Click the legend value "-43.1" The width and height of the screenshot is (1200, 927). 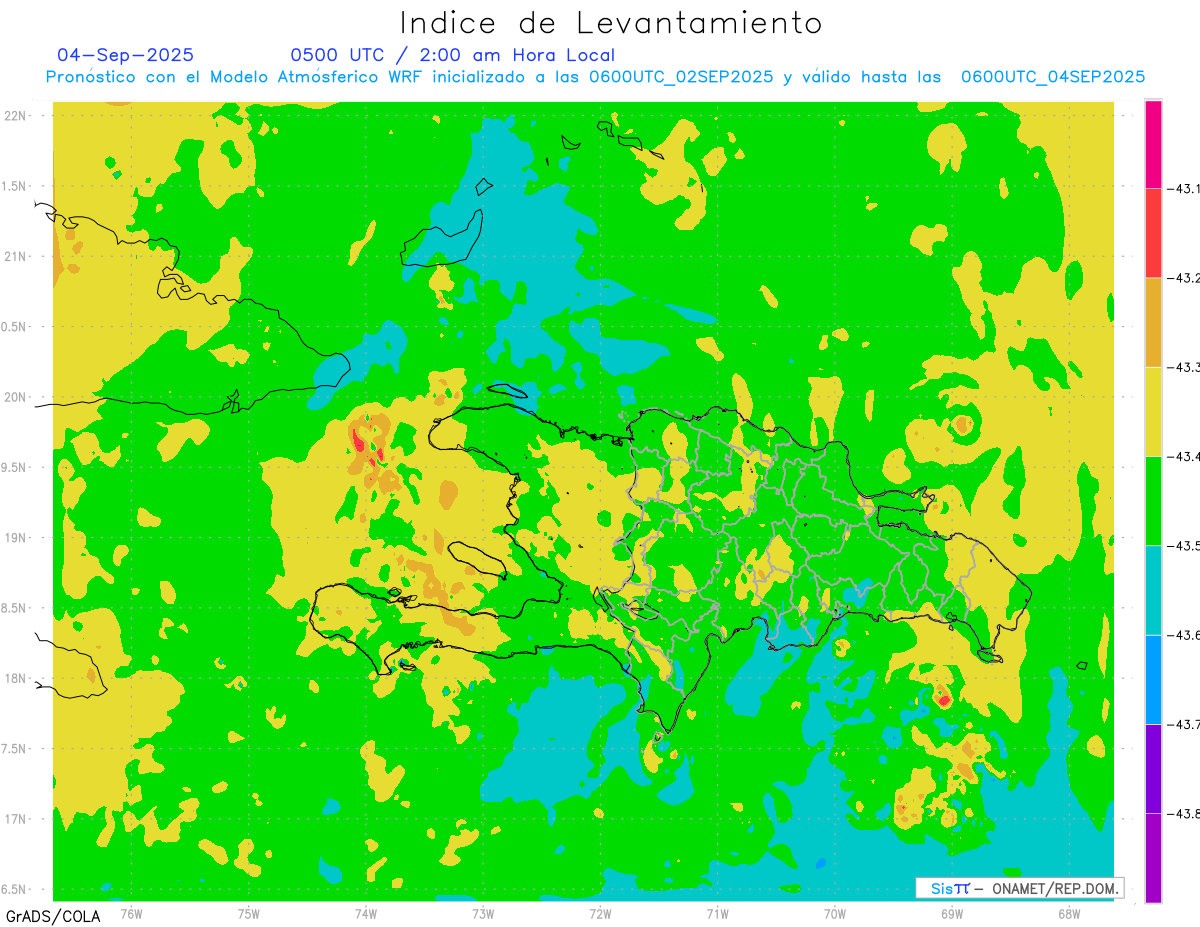[x=1182, y=188]
